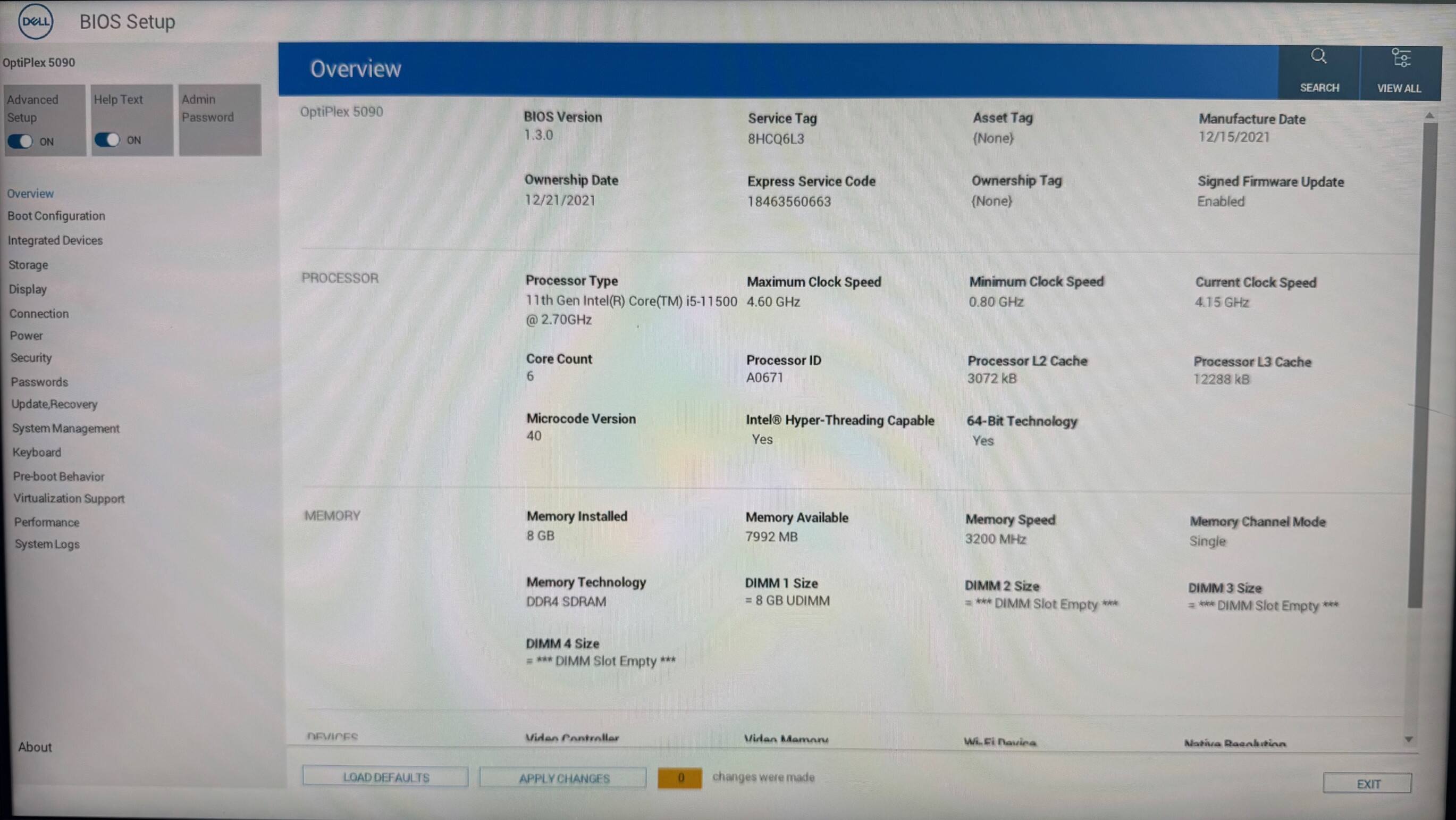Open the Admin Password panel

click(x=220, y=120)
